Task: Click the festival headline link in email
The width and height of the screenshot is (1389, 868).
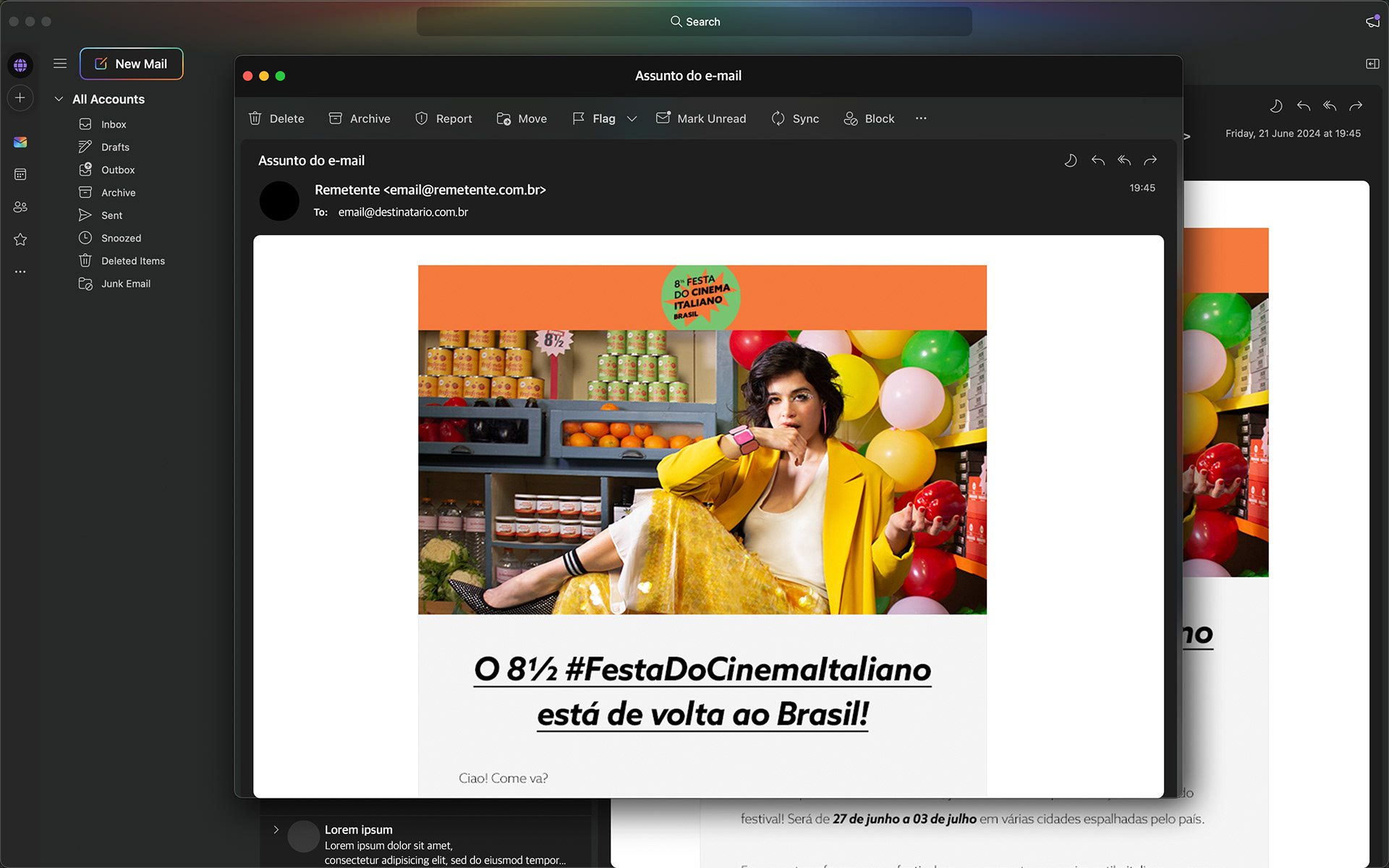Action: pyautogui.click(x=702, y=692)
